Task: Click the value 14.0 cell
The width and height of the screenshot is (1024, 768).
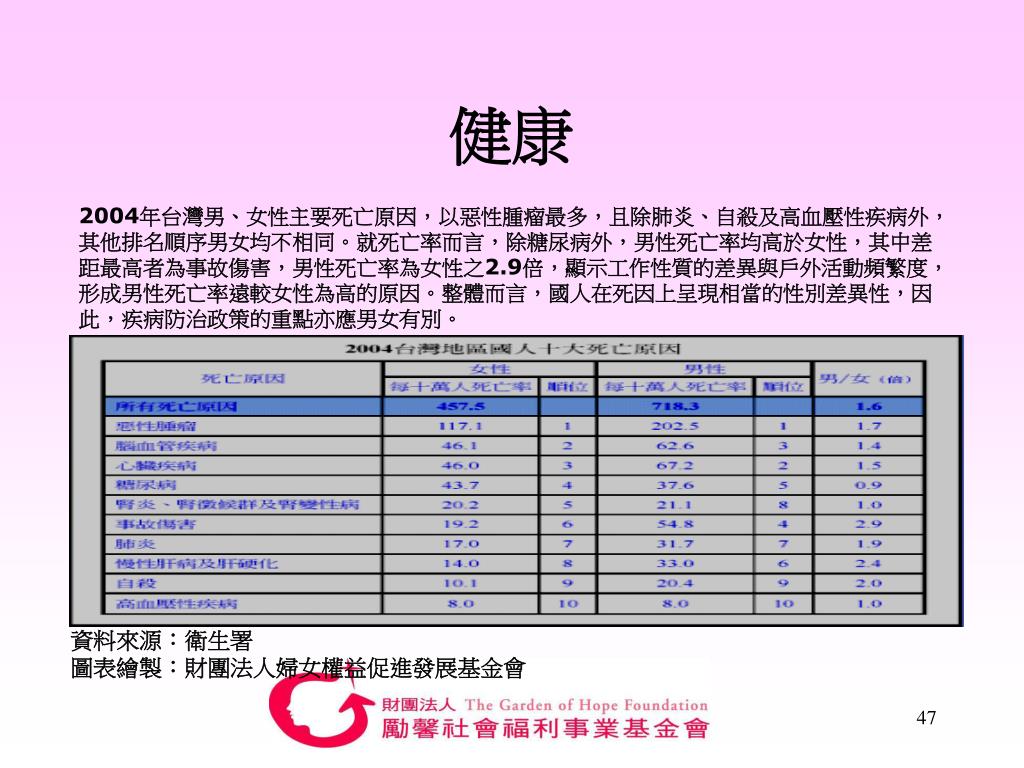Action: tap(460, 563)
